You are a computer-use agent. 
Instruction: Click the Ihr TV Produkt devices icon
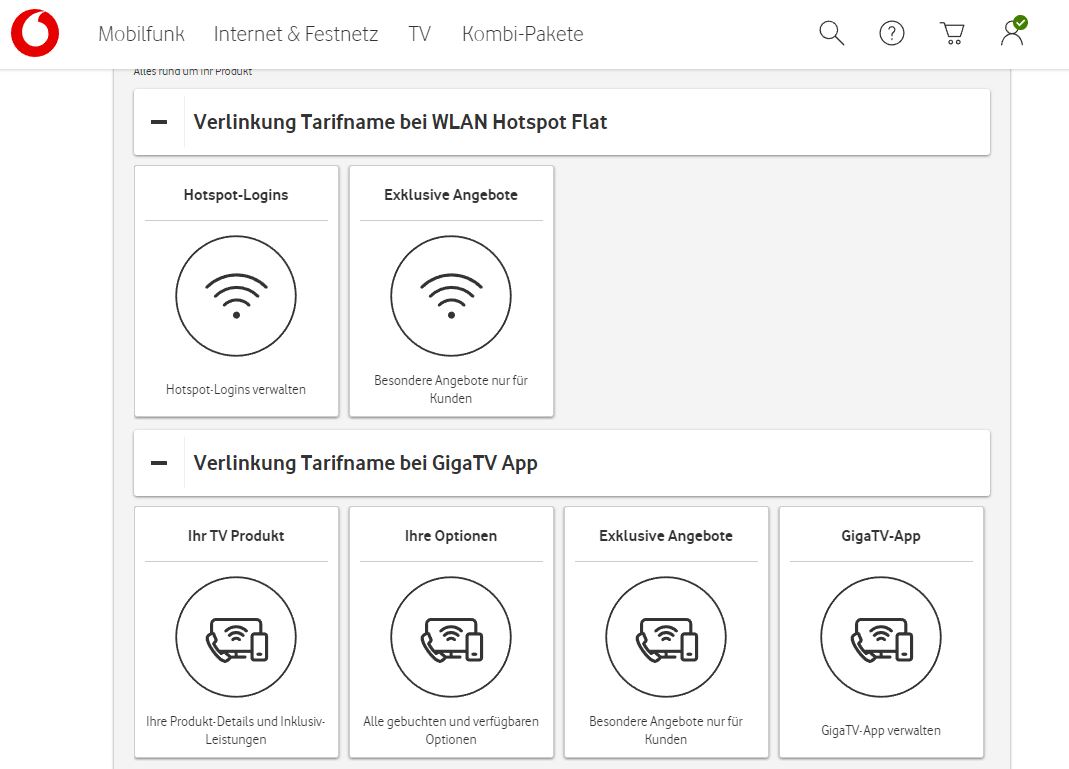[x=236, y=637]
